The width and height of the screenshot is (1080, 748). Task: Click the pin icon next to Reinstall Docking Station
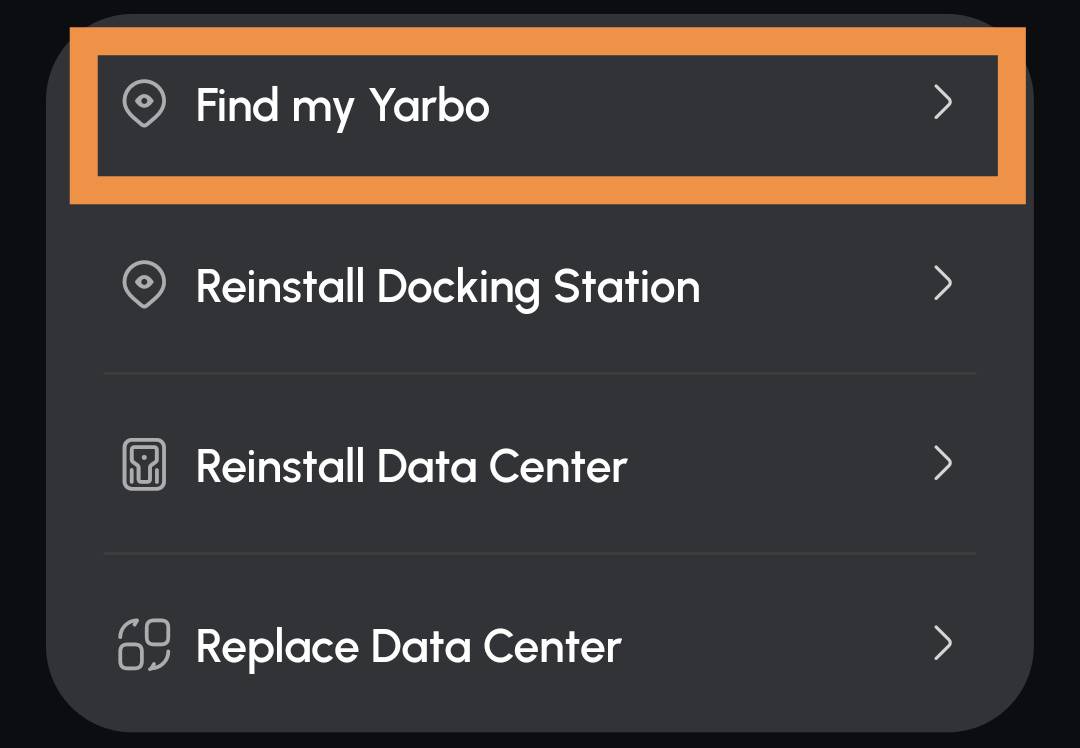pyautogui.click(x=144, y=284)
